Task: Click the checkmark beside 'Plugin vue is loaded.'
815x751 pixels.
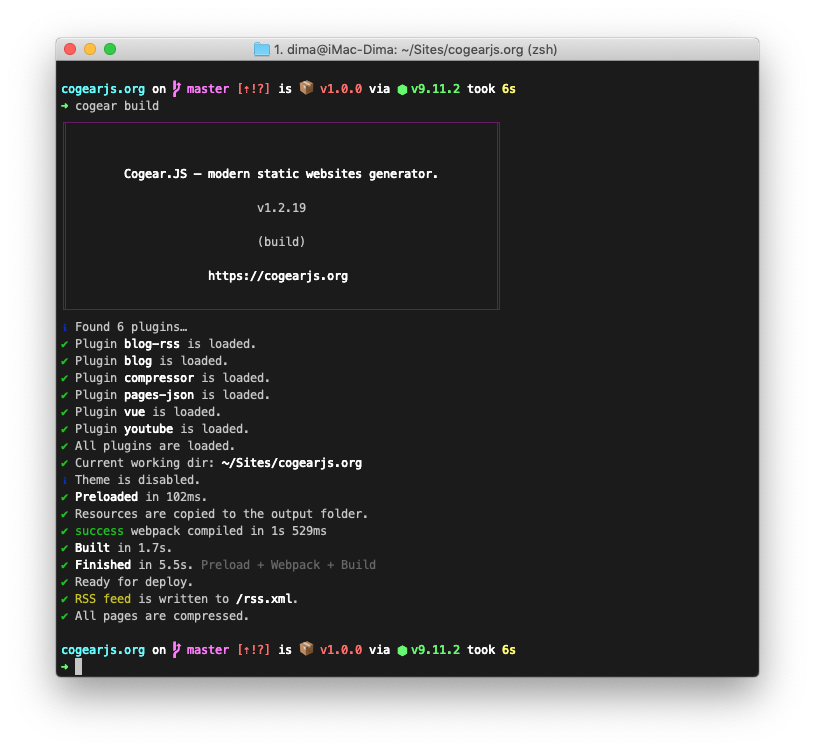Action: pyautogui.click(x=65, y=412)
